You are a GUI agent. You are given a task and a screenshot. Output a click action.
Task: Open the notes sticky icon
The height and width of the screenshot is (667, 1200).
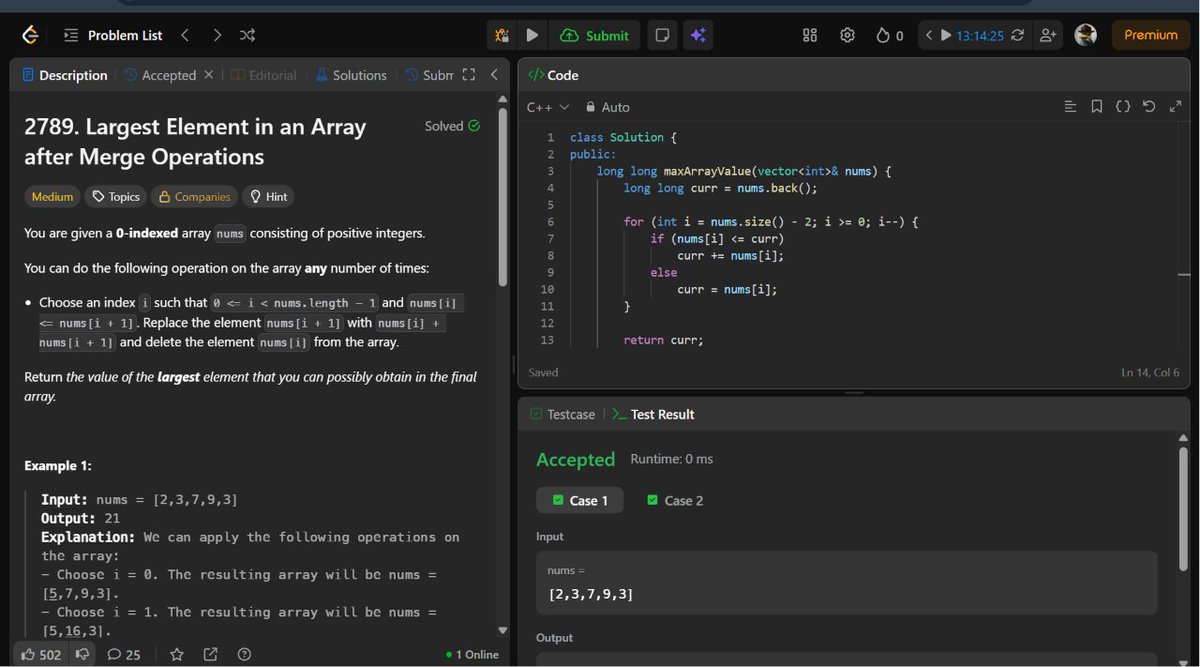pos(662,35)
